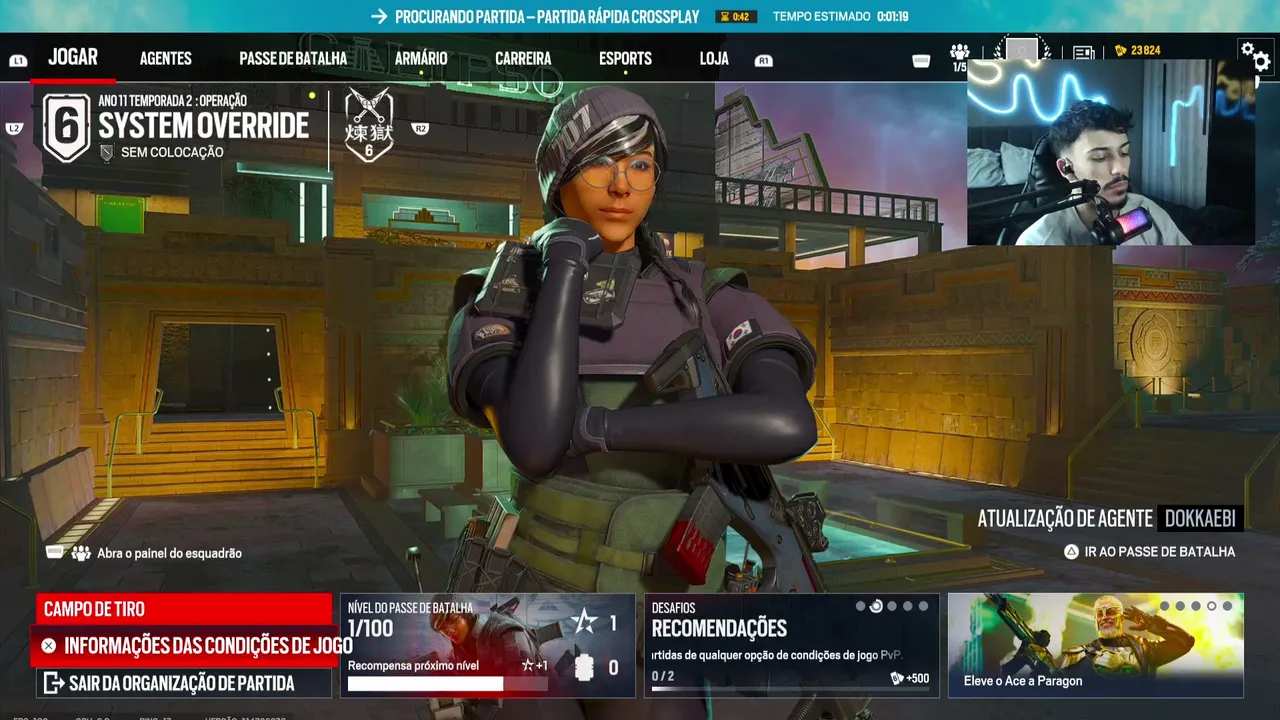
Task: Click the Dokkaebi agent name label
Action: [1200, 518]
